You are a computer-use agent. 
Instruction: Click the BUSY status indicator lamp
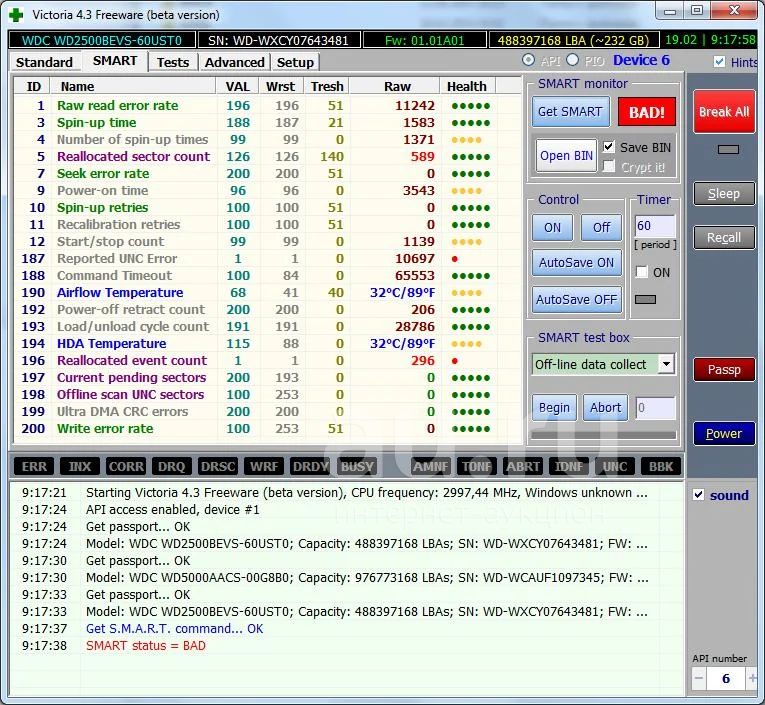[x=357, y=467]
